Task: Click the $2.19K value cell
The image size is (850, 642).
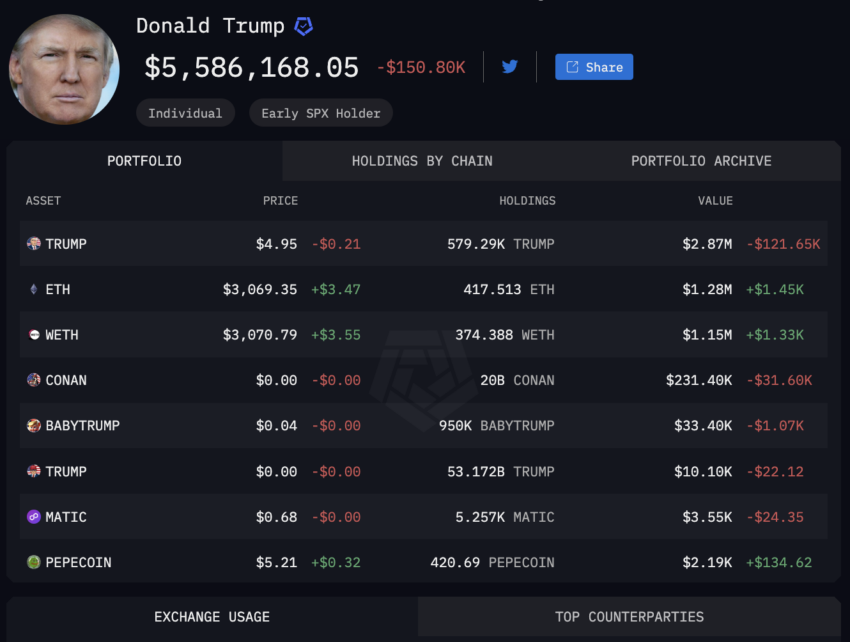Action: [707, 563]
